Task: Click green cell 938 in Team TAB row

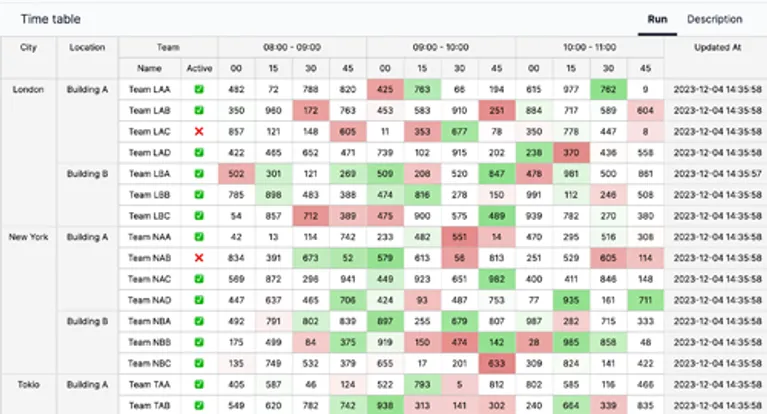Action: 385,406
